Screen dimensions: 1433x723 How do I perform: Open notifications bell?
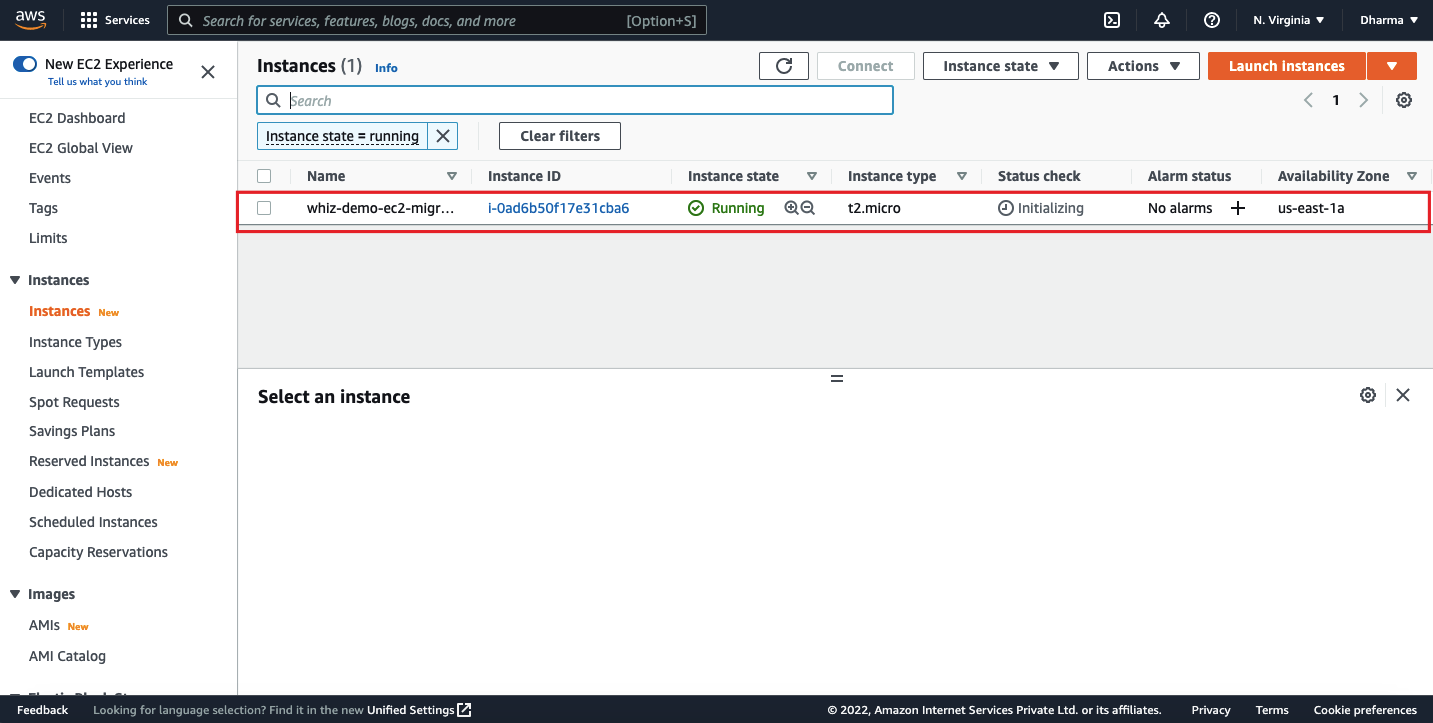(x=1161, y=20)
